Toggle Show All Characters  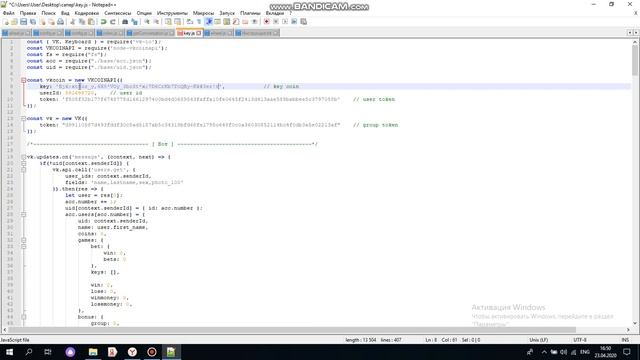tap(199, 22)
